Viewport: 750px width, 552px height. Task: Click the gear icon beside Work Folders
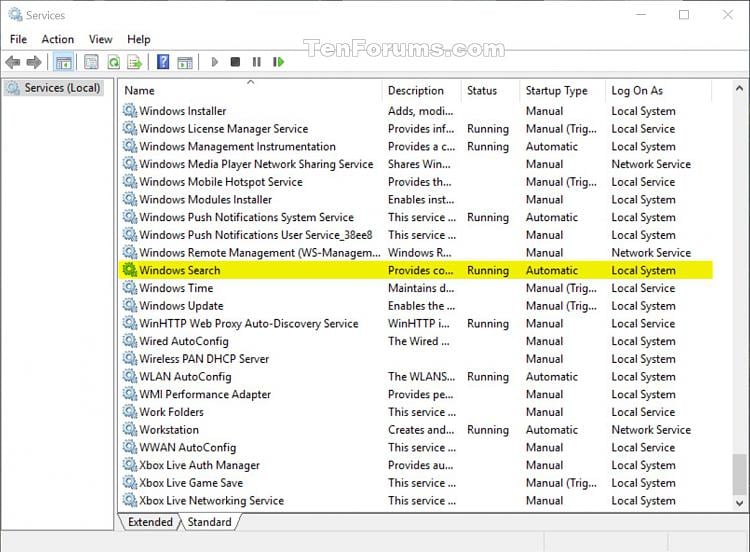click(130, 411)
